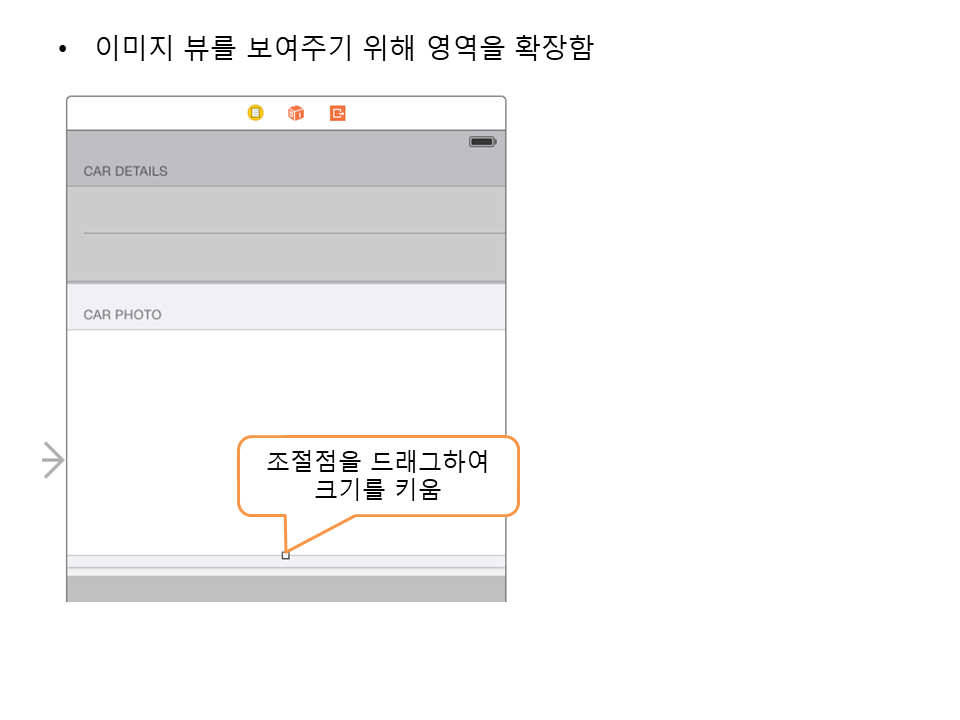Select the CAR DETAILS section header
This screenshot has width=960, height=720.
(x=126, y=171)
